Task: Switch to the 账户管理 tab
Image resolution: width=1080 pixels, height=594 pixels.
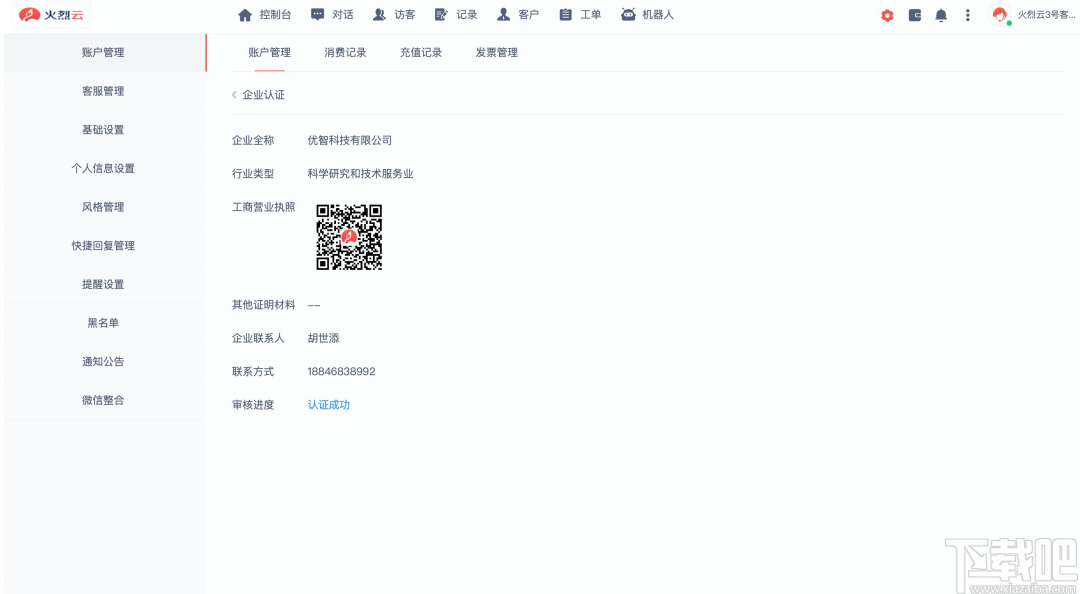Action: (269, 53)
